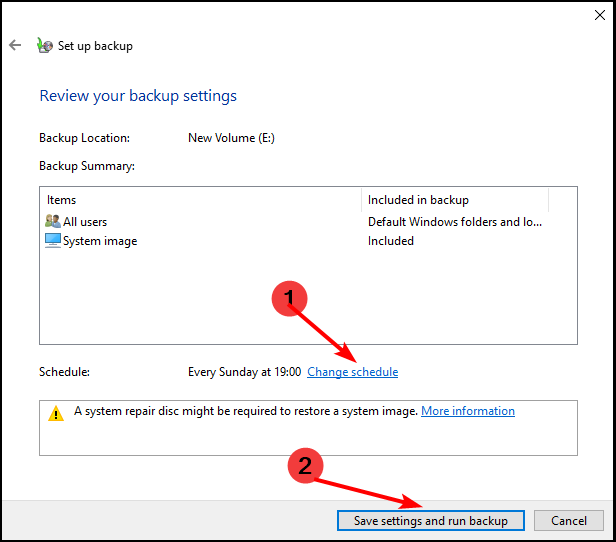
Task: Select the System image monitor icon
Action: click(x=53, y=240)
